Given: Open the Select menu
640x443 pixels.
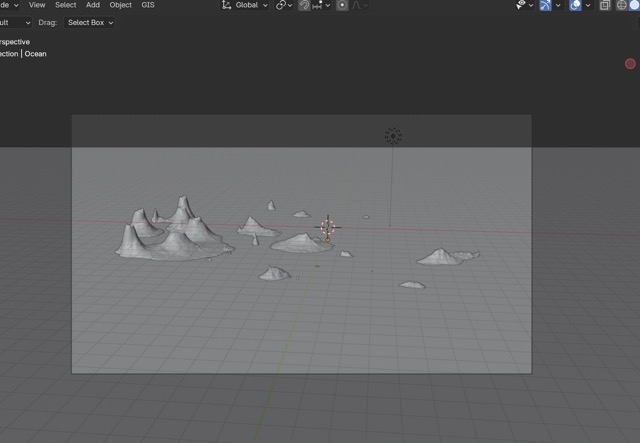Looking at the screenshot, I should 65,5.
